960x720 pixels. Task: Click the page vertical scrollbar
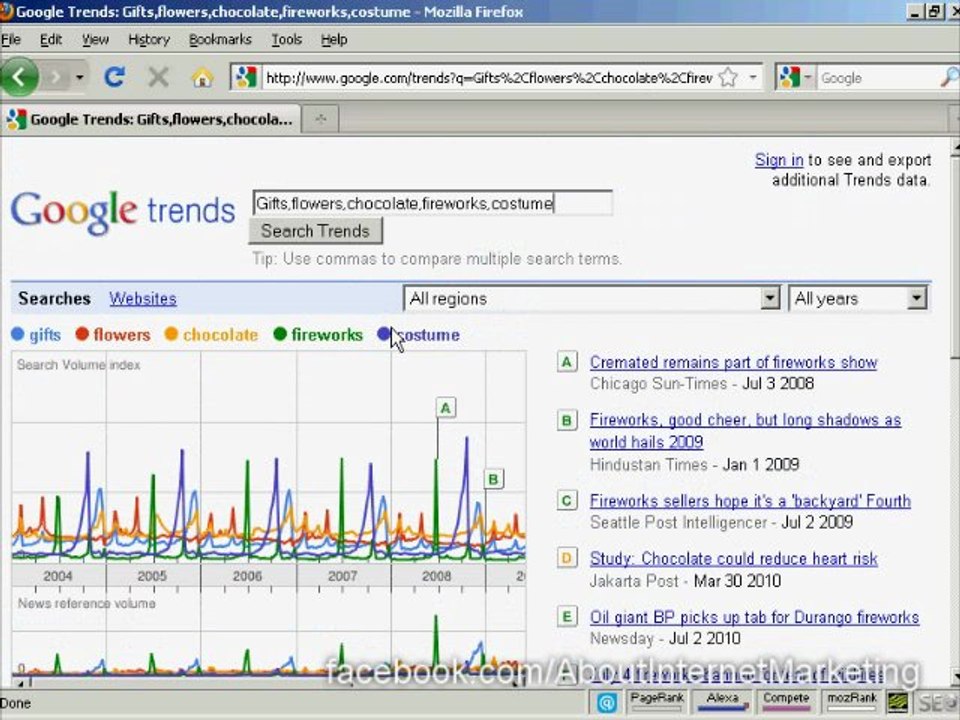954,412
